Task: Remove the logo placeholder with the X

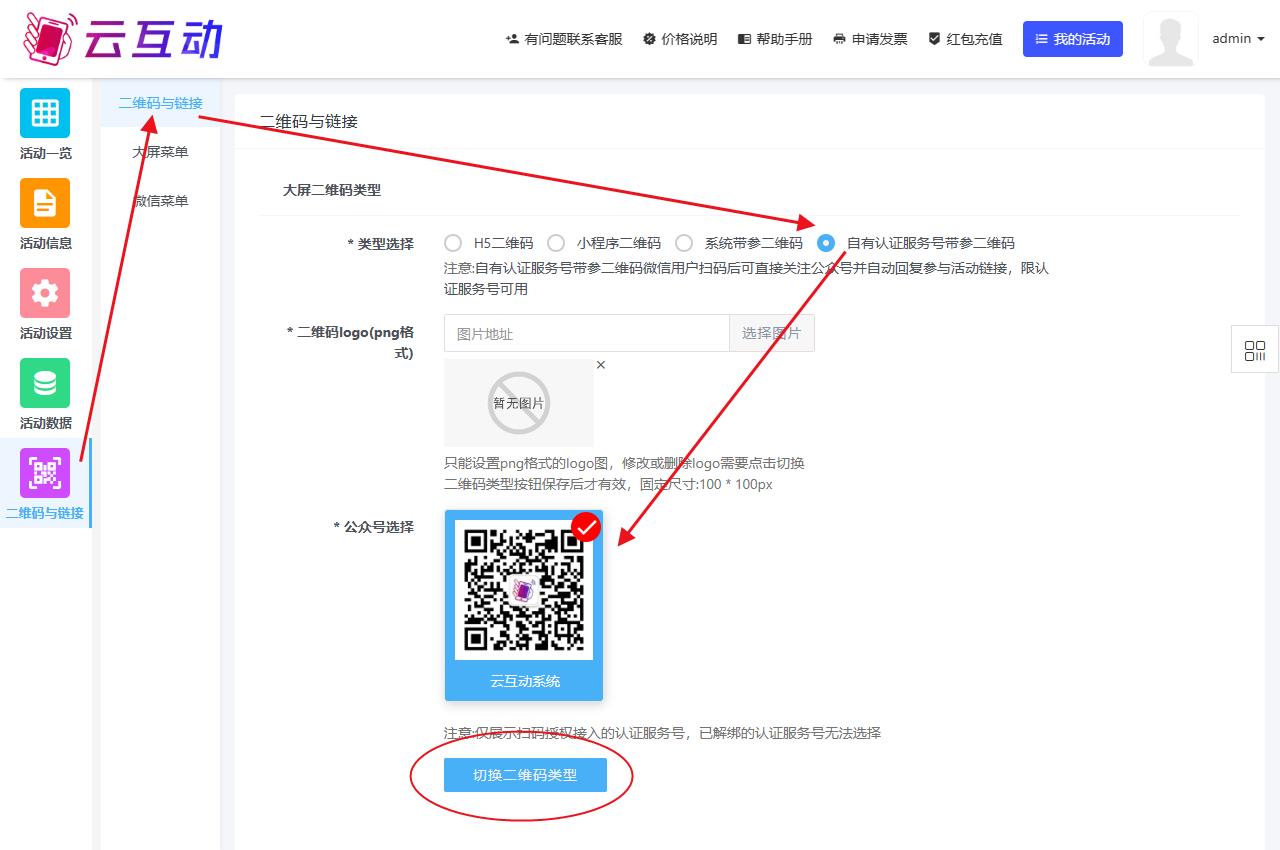Action: pyautogui.click(x=601, y=365)
